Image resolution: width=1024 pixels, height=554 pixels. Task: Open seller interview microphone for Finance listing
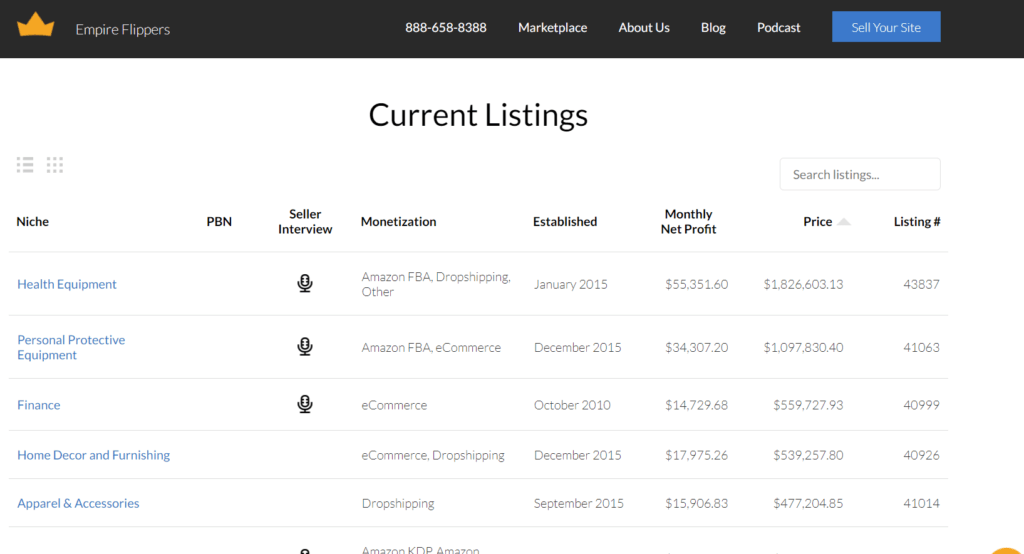(x=304, y=404)
